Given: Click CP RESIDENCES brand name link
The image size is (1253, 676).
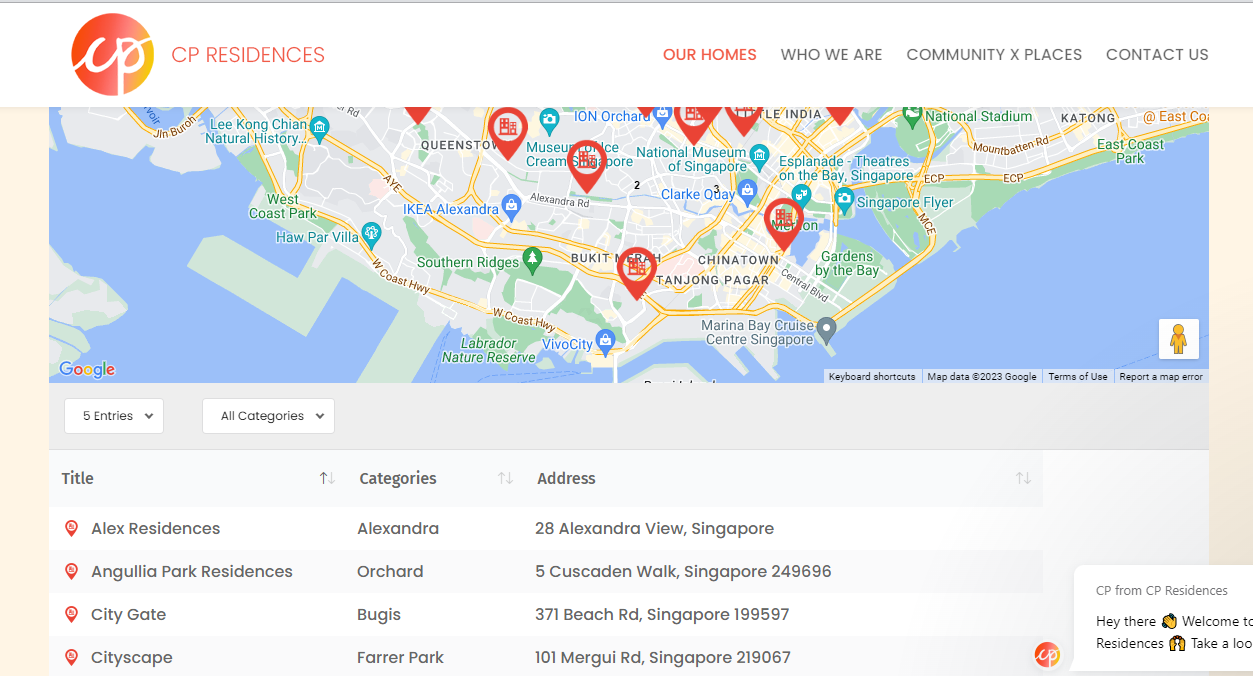Looking at the screenshot, I should [x=248, y=55].
